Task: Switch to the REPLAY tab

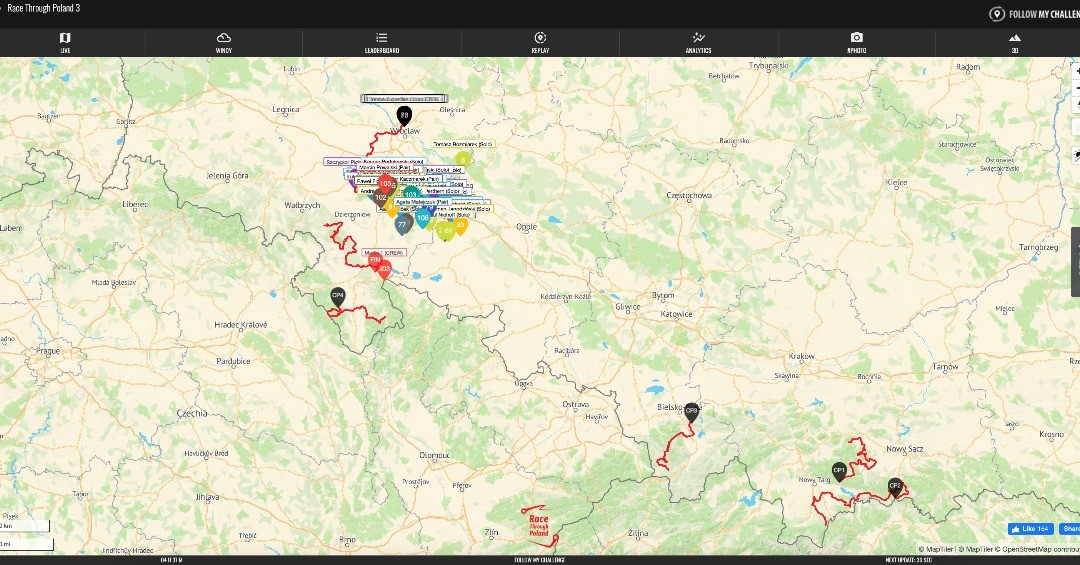Action: (540, 42)
